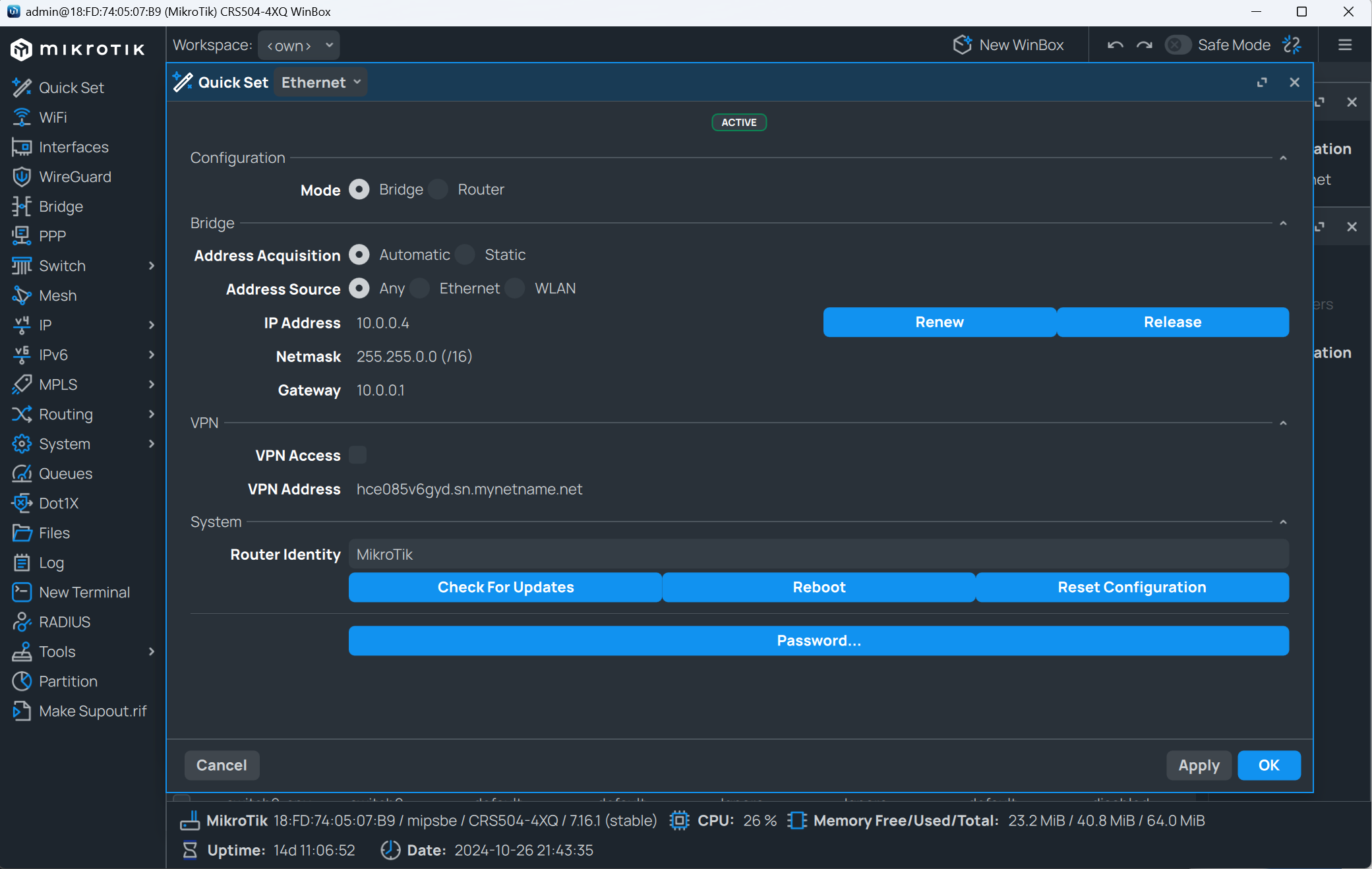Screen dimensions: 1372x869
Task: Open the Password dialog button
Action: pyautogui.click(x=819, y=640)
